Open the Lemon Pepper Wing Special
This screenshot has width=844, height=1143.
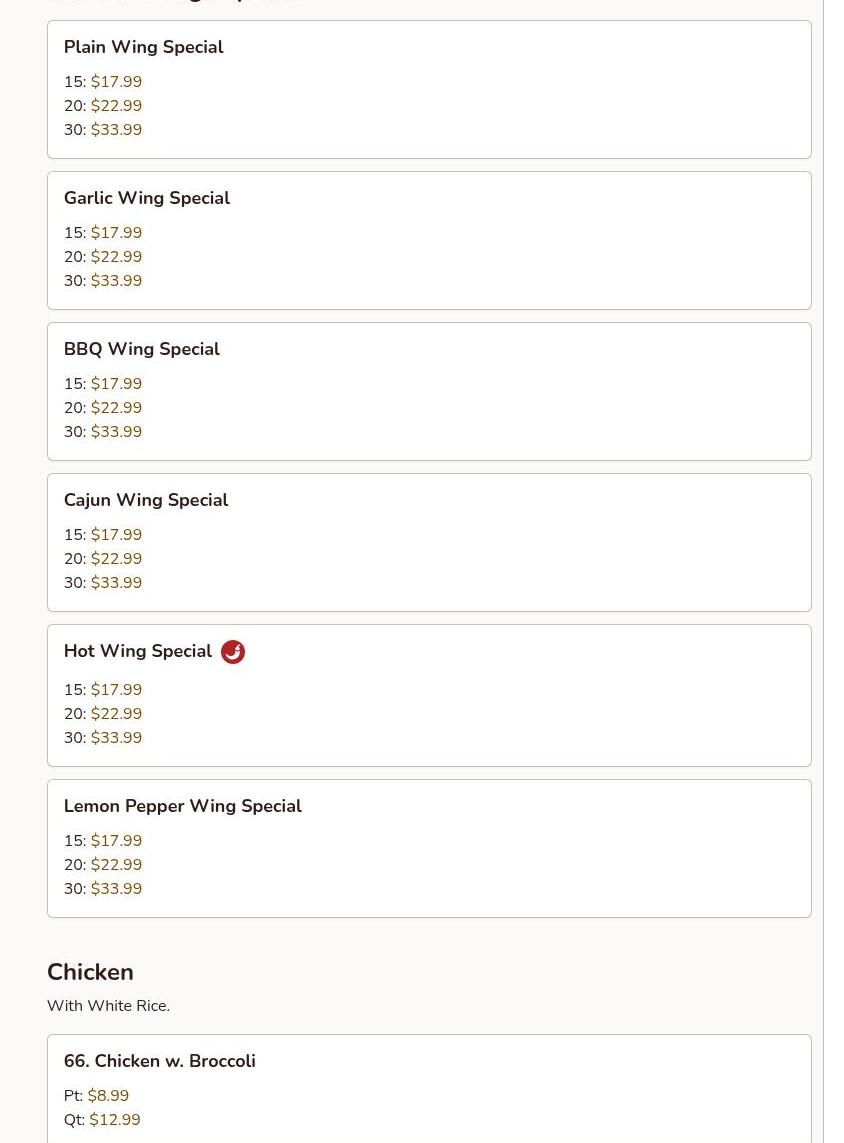[x=182, y=806]
